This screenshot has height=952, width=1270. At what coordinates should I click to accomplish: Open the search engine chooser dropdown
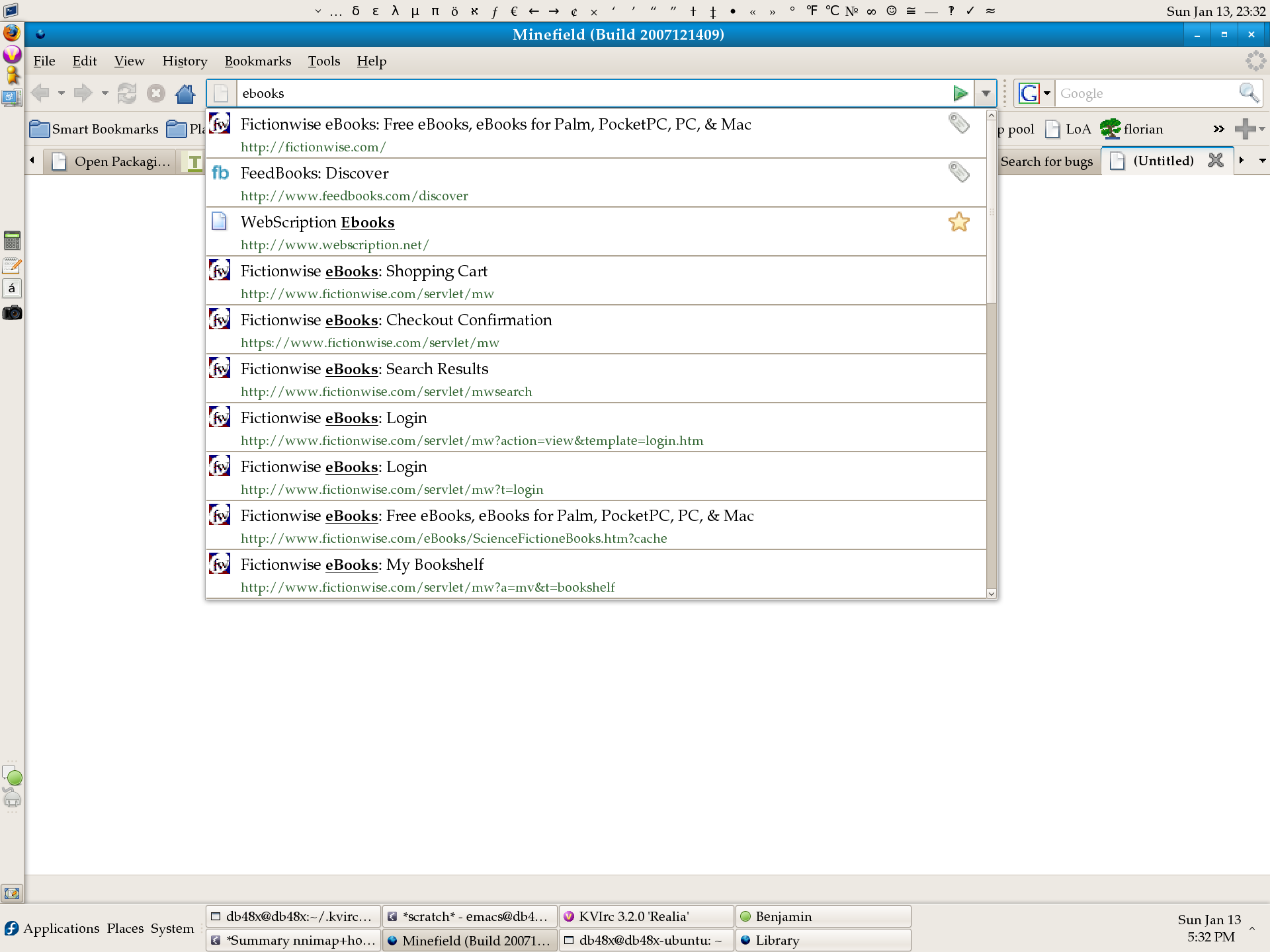click(1047, 93)
